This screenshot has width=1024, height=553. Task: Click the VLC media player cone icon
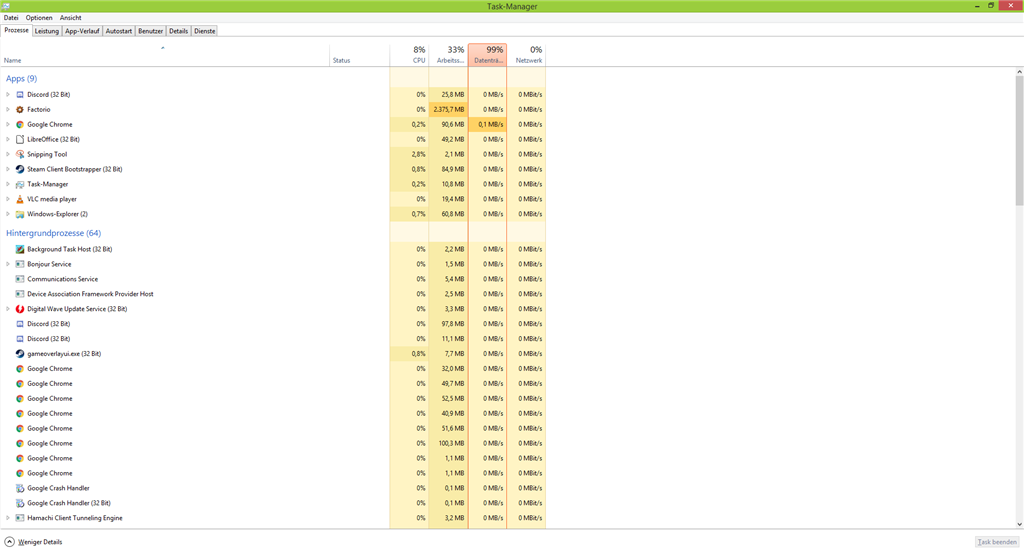(x=20, y=199)
